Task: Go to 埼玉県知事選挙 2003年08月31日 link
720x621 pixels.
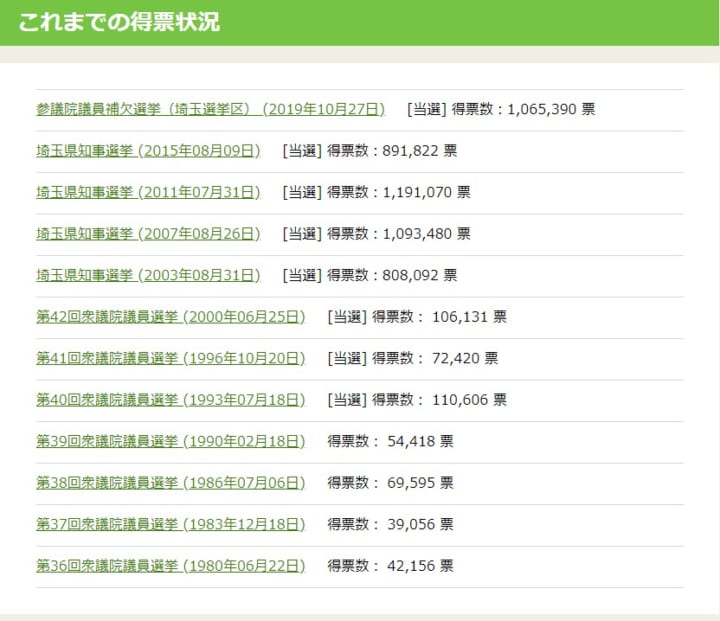Action: pos(148,275)
